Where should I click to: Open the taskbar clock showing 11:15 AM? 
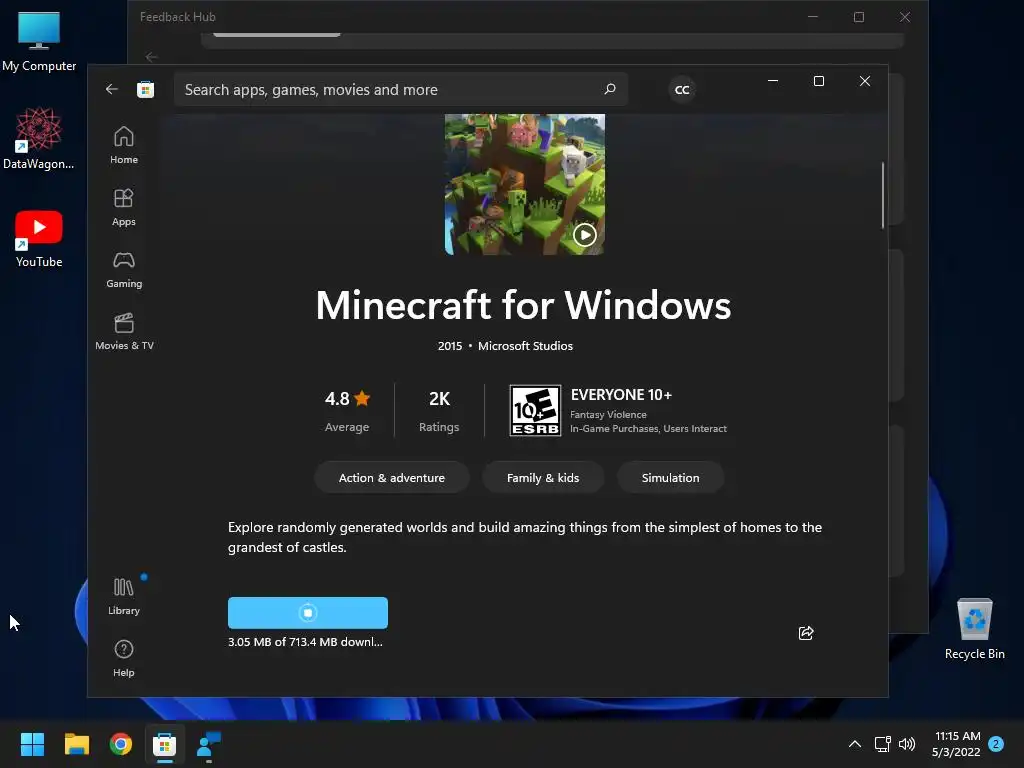pos(957,744)
